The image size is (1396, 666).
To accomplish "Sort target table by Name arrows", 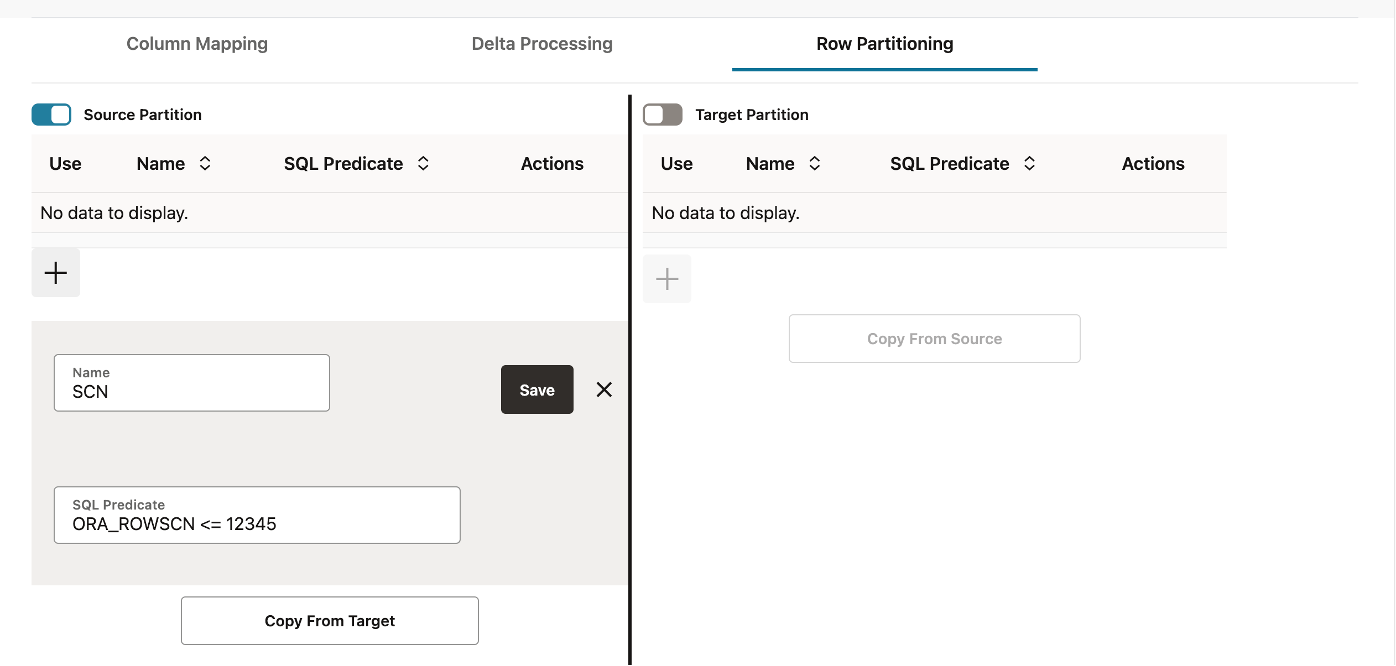I will pos(814,164).
